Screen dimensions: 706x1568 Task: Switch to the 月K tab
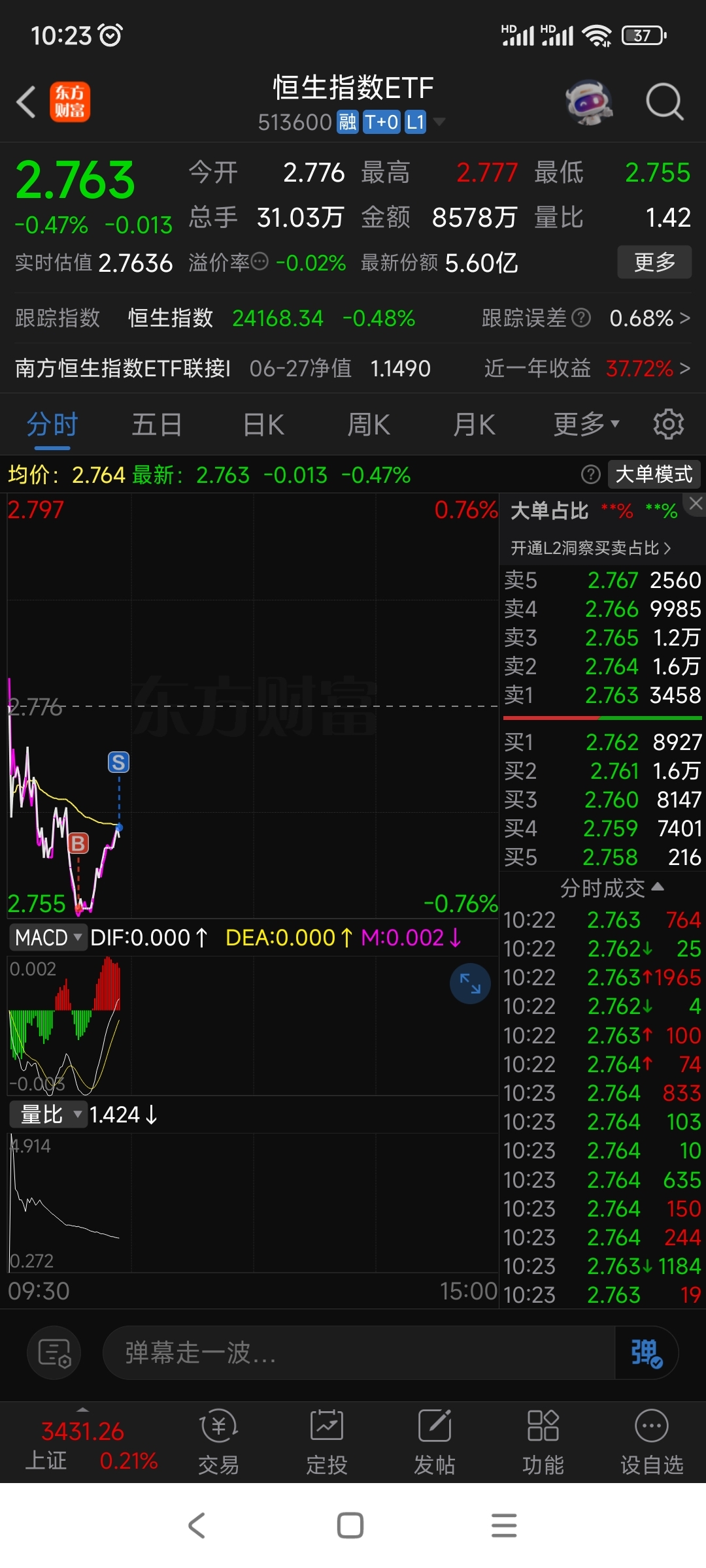pos(475,425)
